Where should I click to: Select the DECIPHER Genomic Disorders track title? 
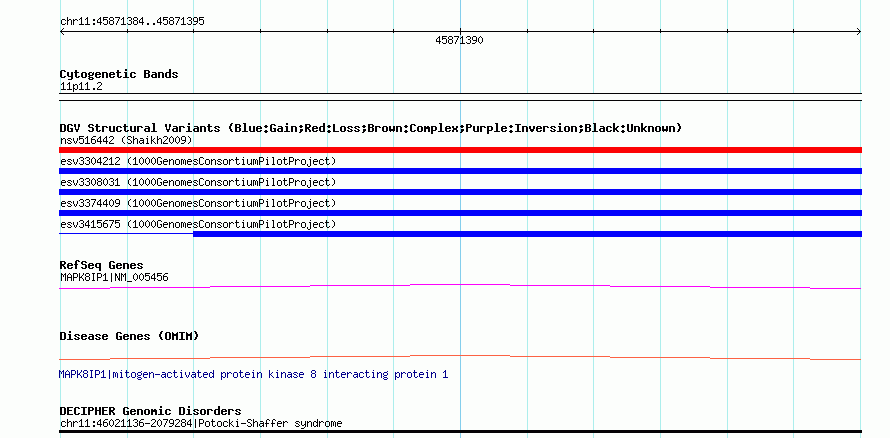[x=150, y=411]
